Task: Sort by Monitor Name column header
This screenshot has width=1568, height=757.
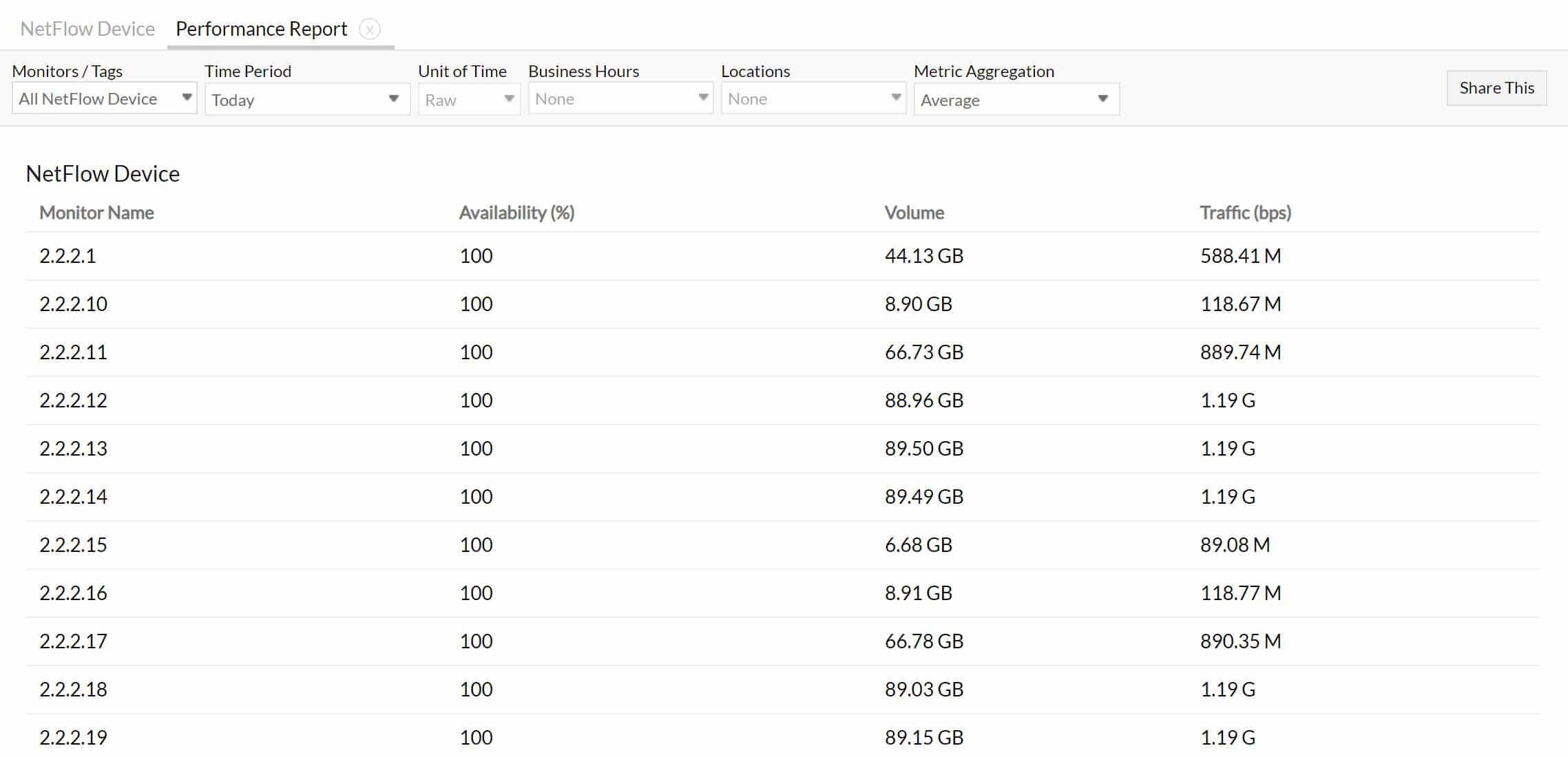Action: click(x=96, y=213)
